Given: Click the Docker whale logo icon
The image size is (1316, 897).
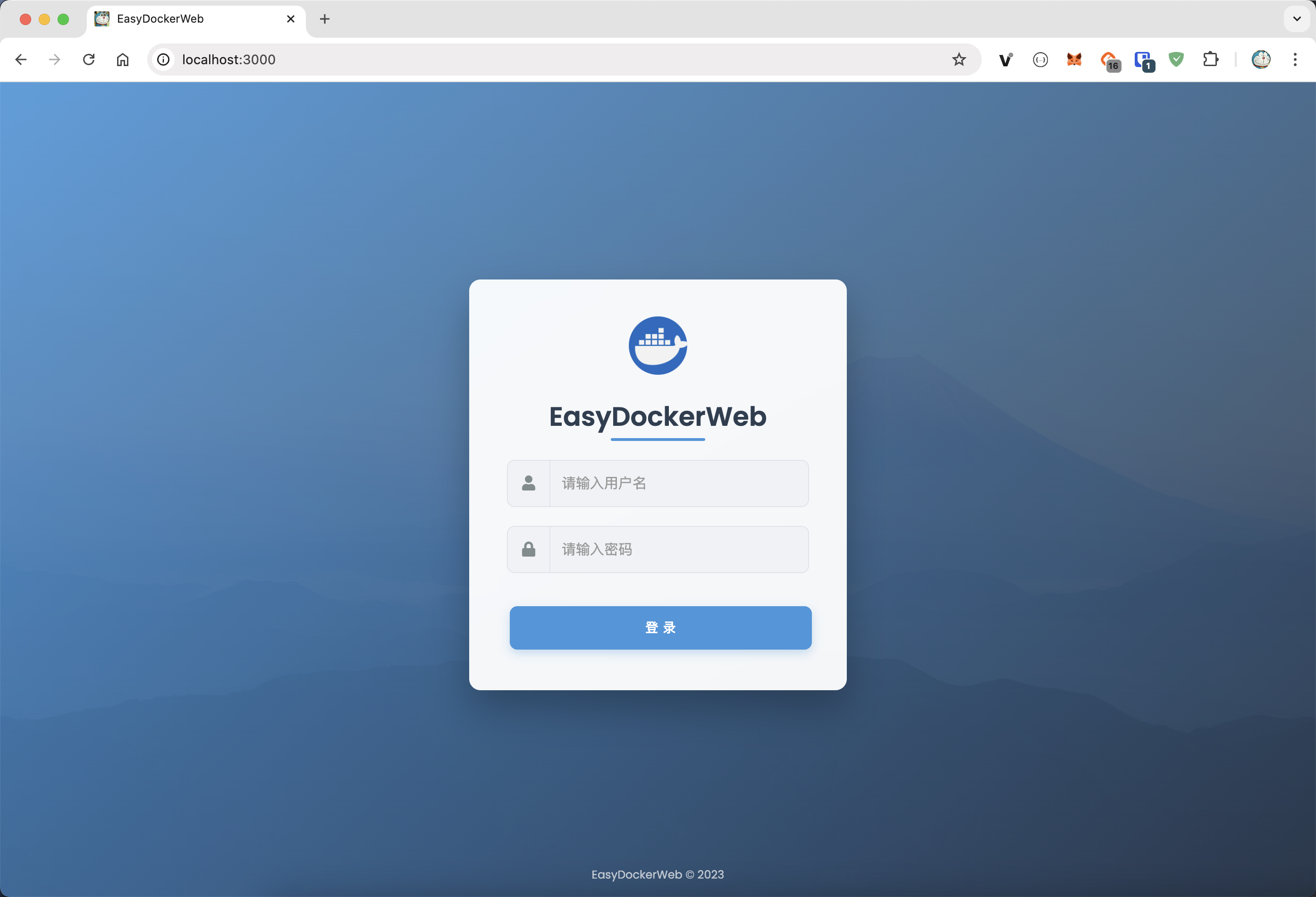Looking at the screenshot, I should coord(658,346).
